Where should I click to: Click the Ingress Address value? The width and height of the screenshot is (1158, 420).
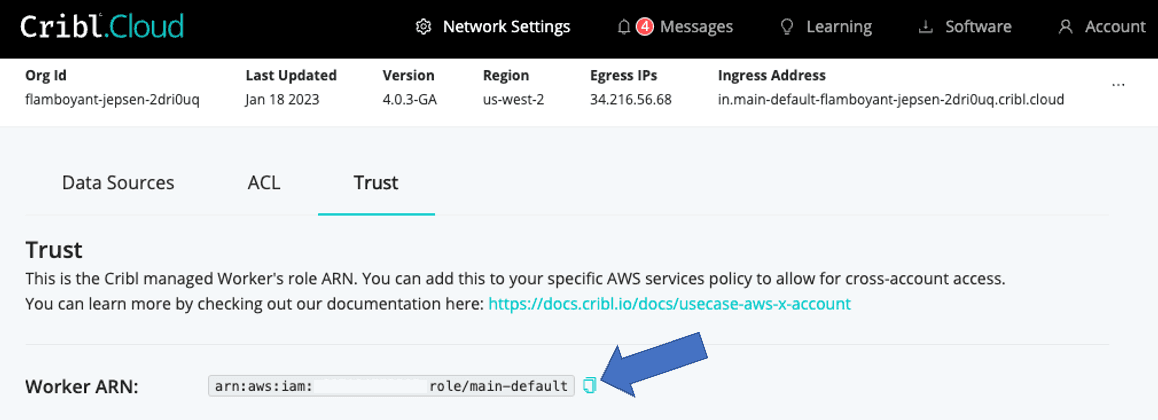click(890, 99)
